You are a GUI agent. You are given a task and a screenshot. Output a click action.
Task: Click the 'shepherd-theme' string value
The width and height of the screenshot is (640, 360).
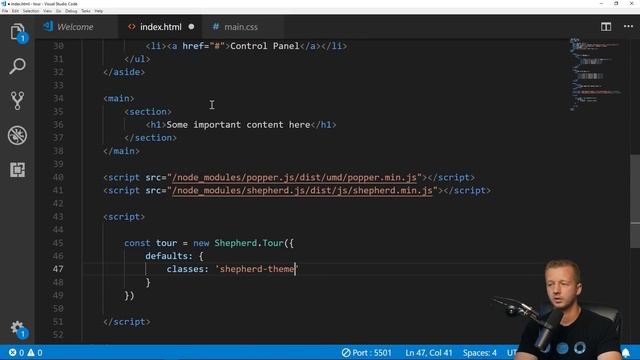tap(257, 269)
